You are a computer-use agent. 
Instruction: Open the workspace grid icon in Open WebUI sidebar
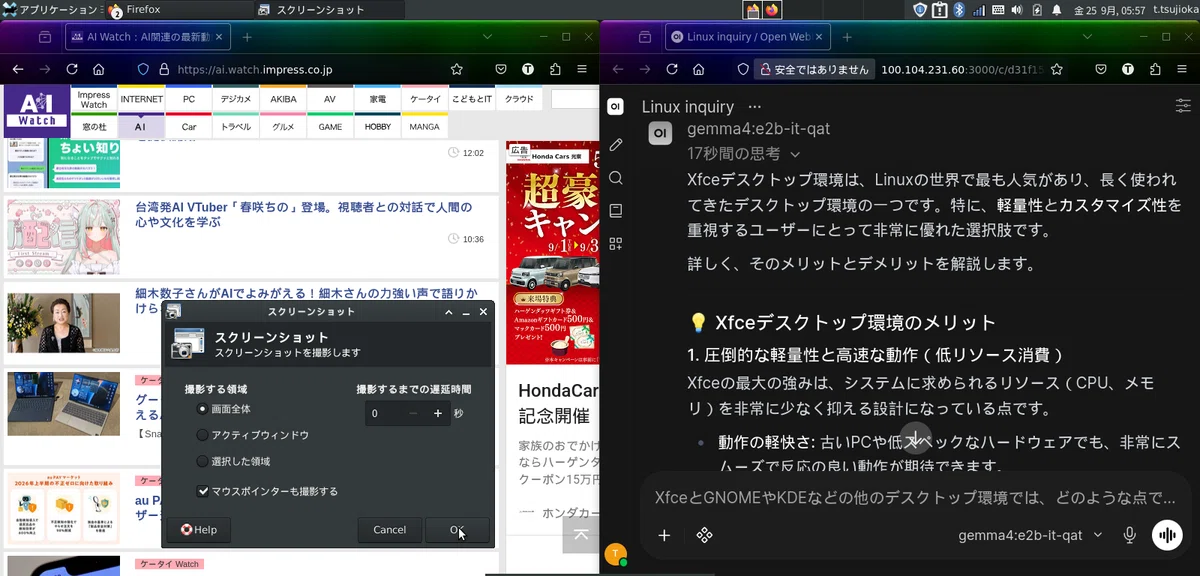pos(616,244)
